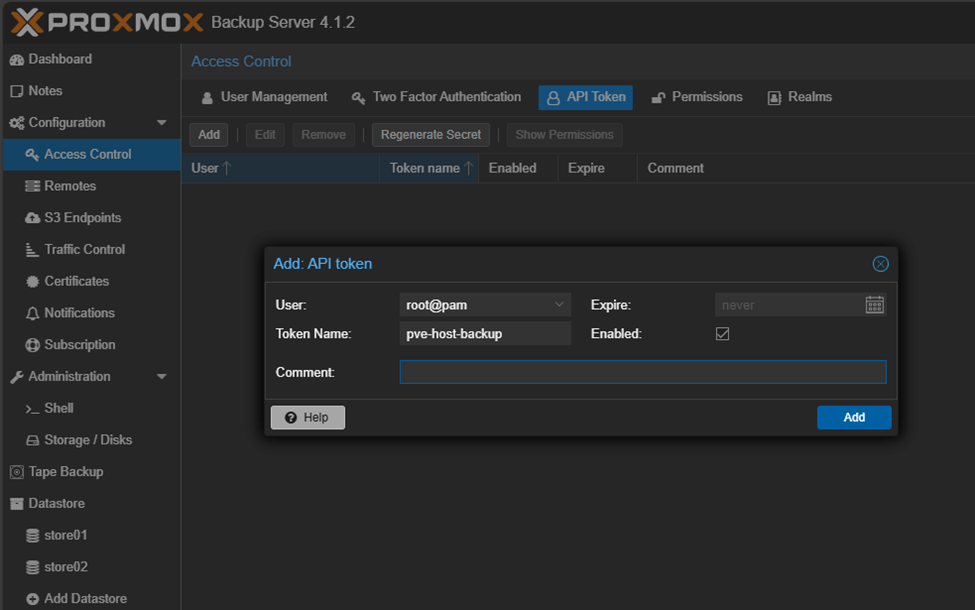Close the Add API token dialog
Screen dimensions: 975x610
880,264
